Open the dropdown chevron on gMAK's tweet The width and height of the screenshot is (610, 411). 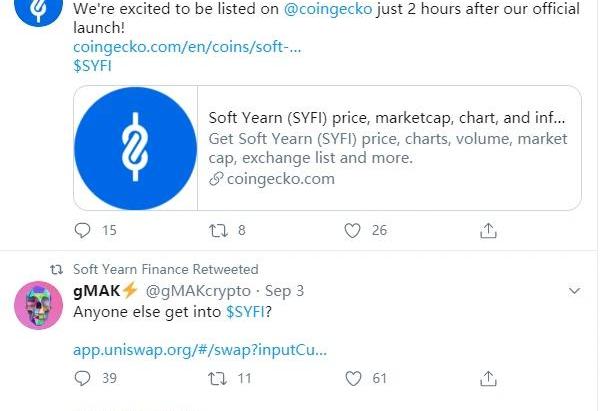click(575, 291)
